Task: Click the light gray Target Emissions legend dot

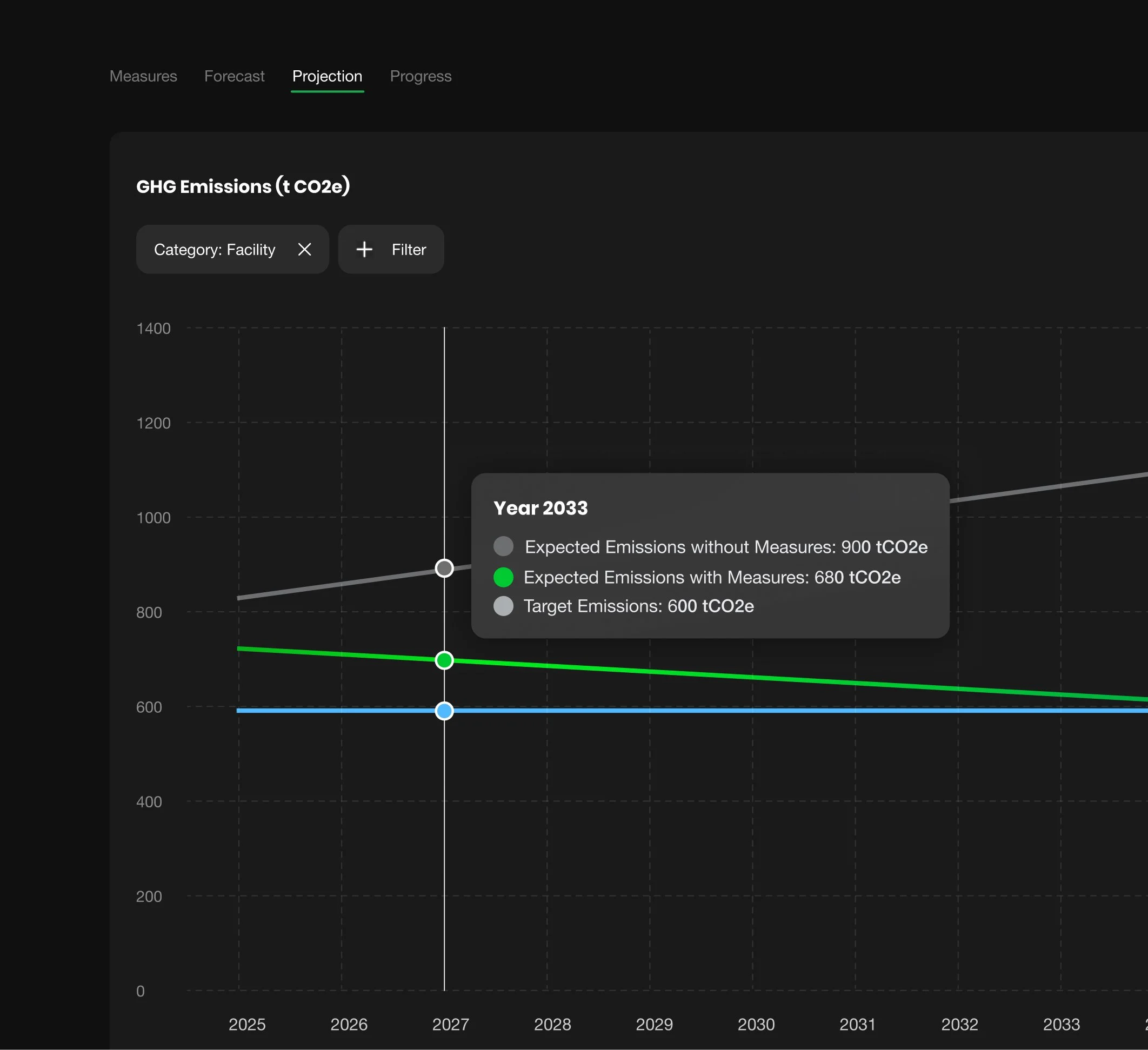Action: click(503, 606)
